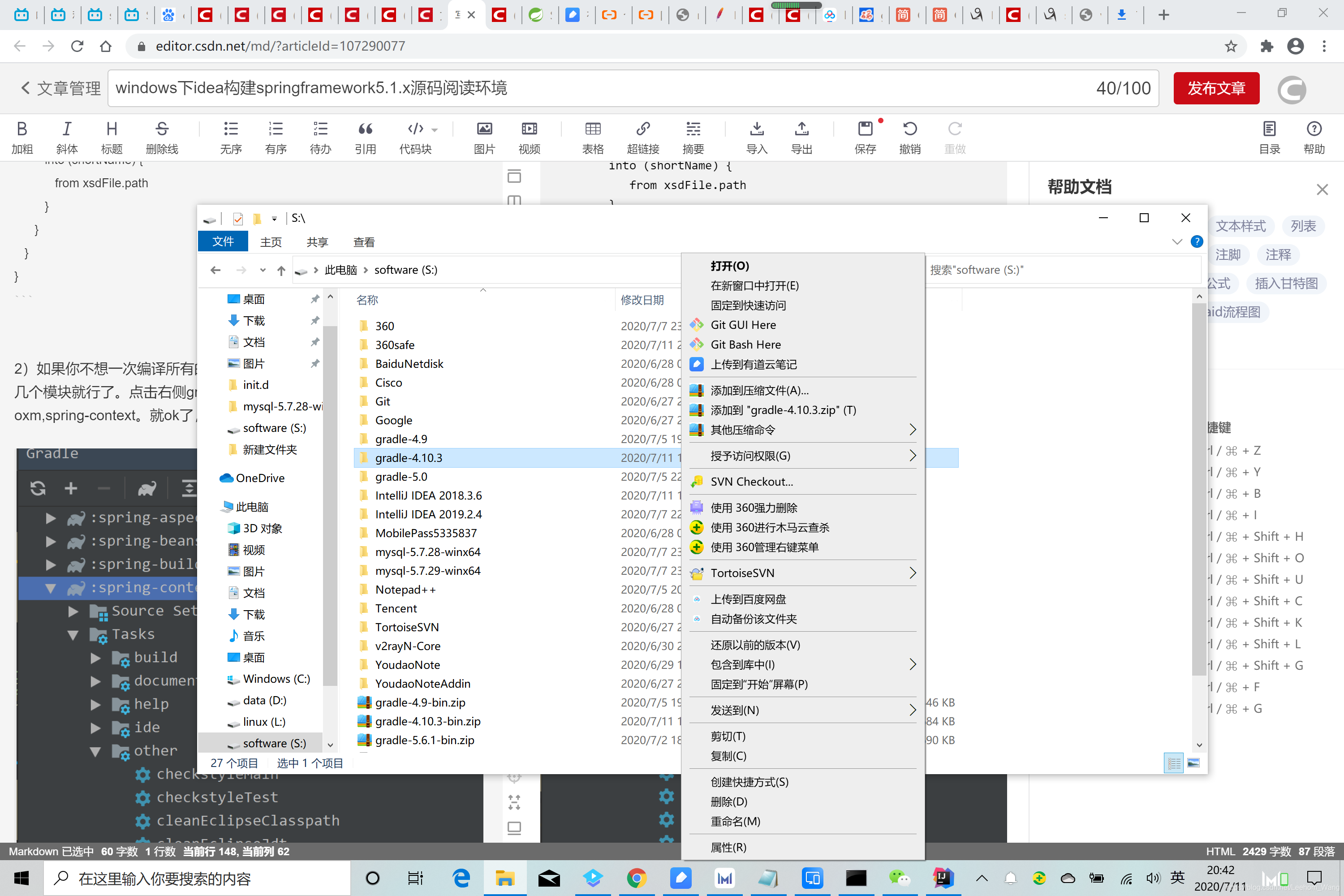The width and height of the screenshot is (1344, 896).
Task: Open Explorer recent locations dropdown
Action: [262, 270]
